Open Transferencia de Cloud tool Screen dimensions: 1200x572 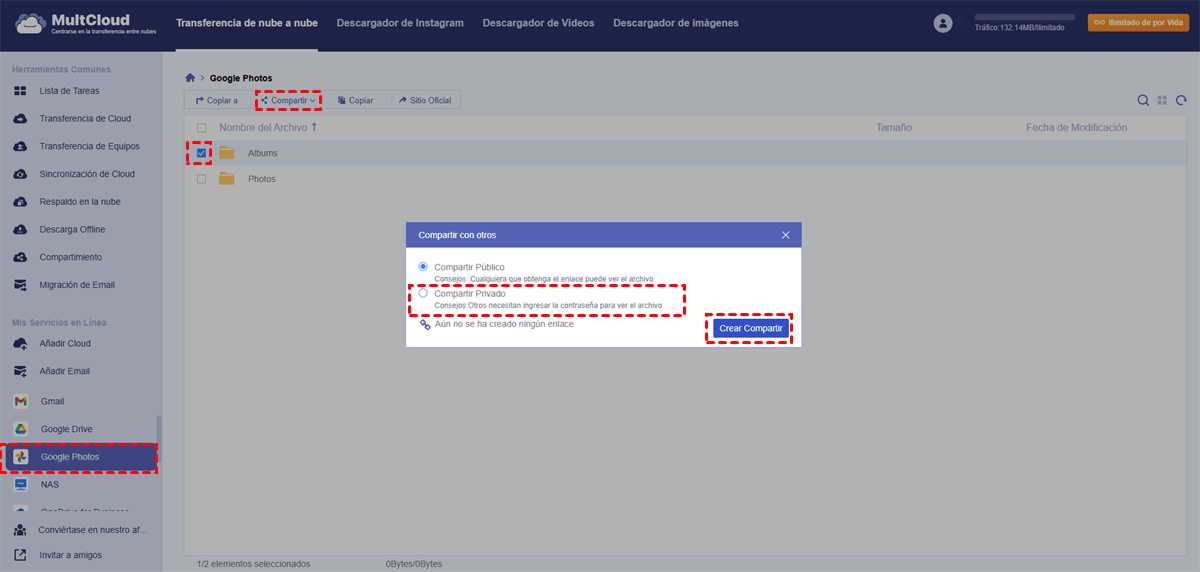click(85, 118)
